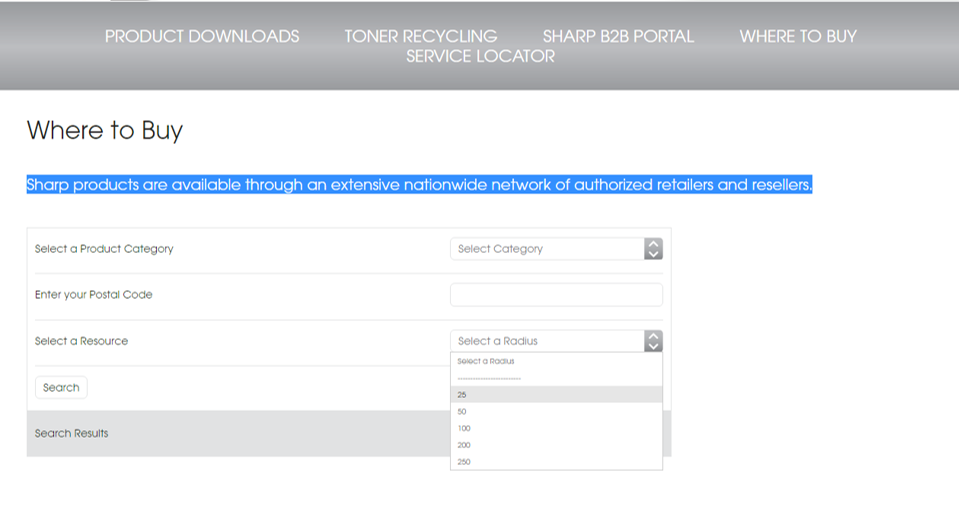Screen dimensions: 959x527
Task: Click the Select Category arrow stepper
Action: pos(653,249)
